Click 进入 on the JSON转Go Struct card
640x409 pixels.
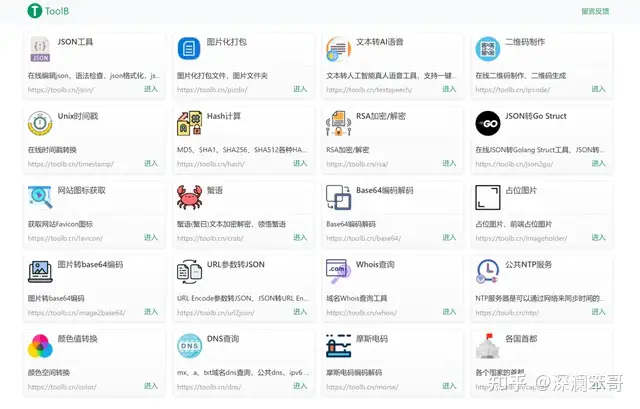598,163
